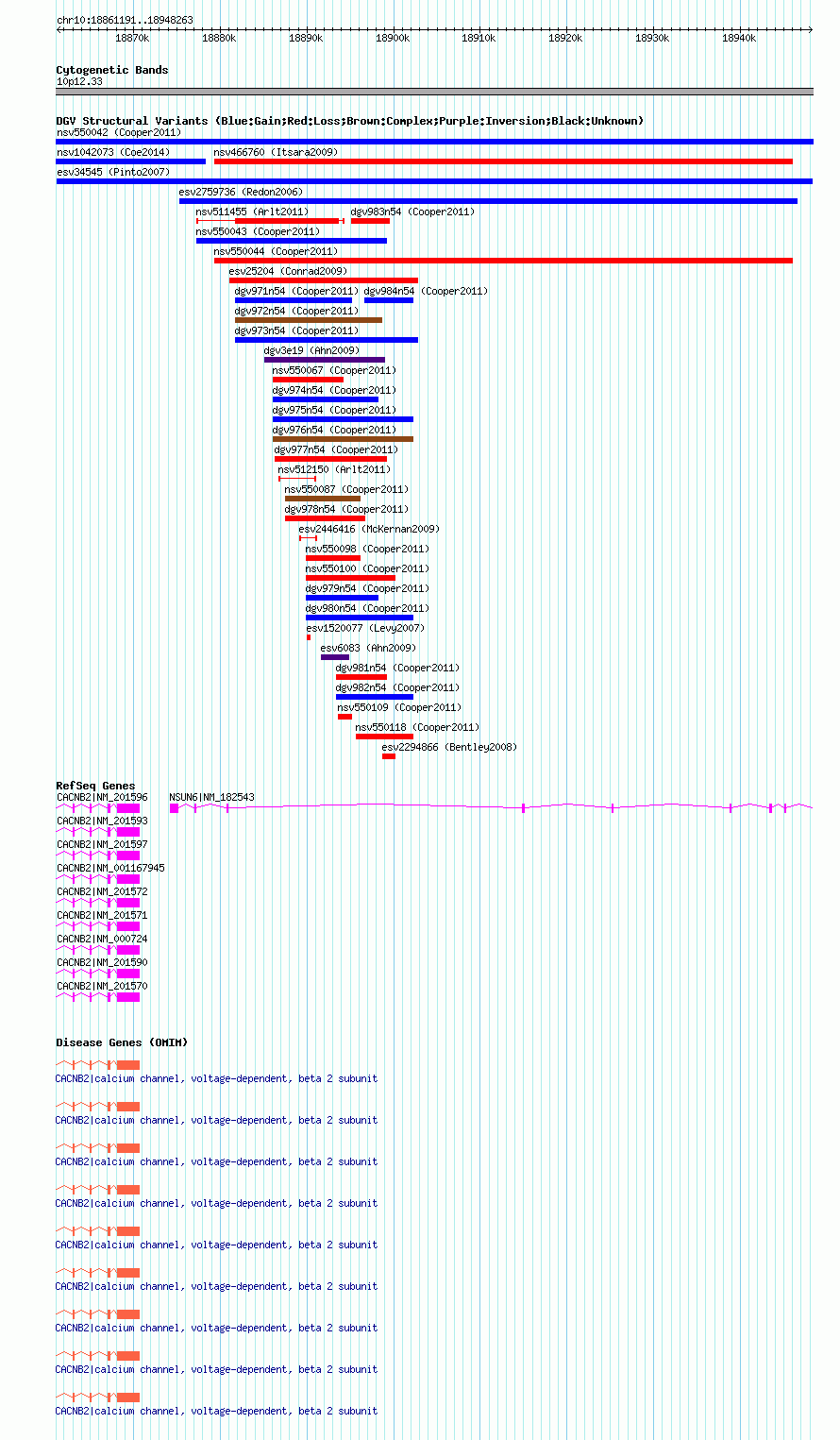Viewport: 840px width, 1440px height.
Task: Click the 18940k ruler label
Action: pos(739,38)
